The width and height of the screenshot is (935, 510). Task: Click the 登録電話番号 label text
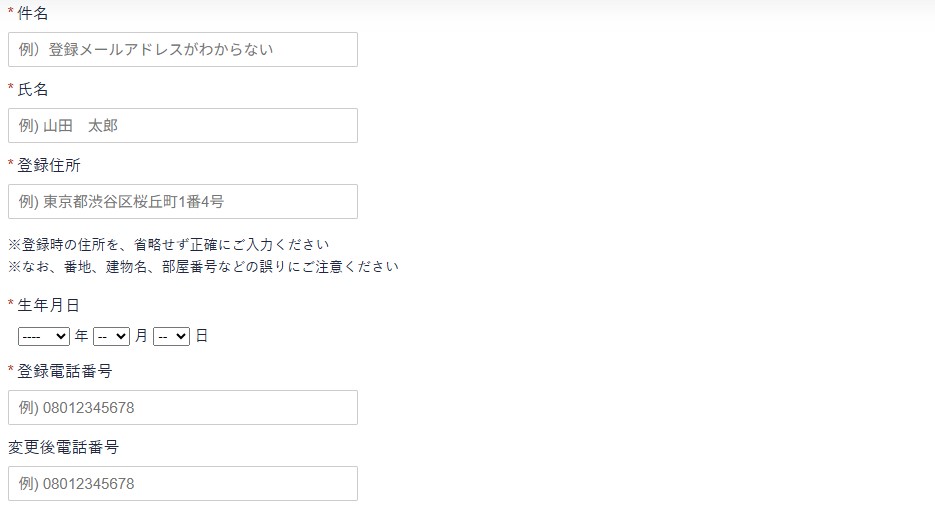click(65, 371)
